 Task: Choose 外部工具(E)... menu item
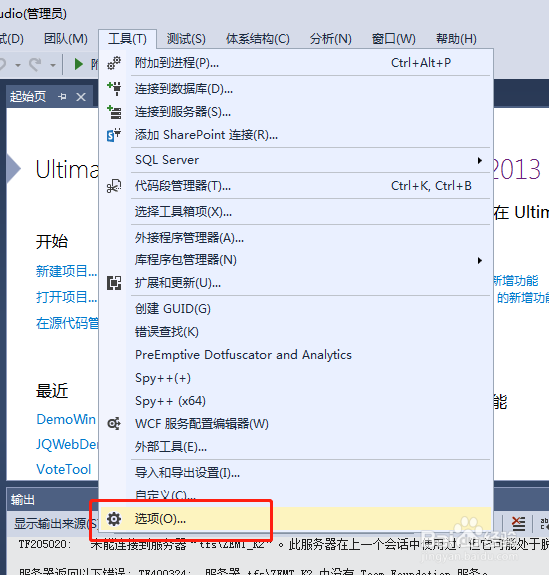pos(296,447)
